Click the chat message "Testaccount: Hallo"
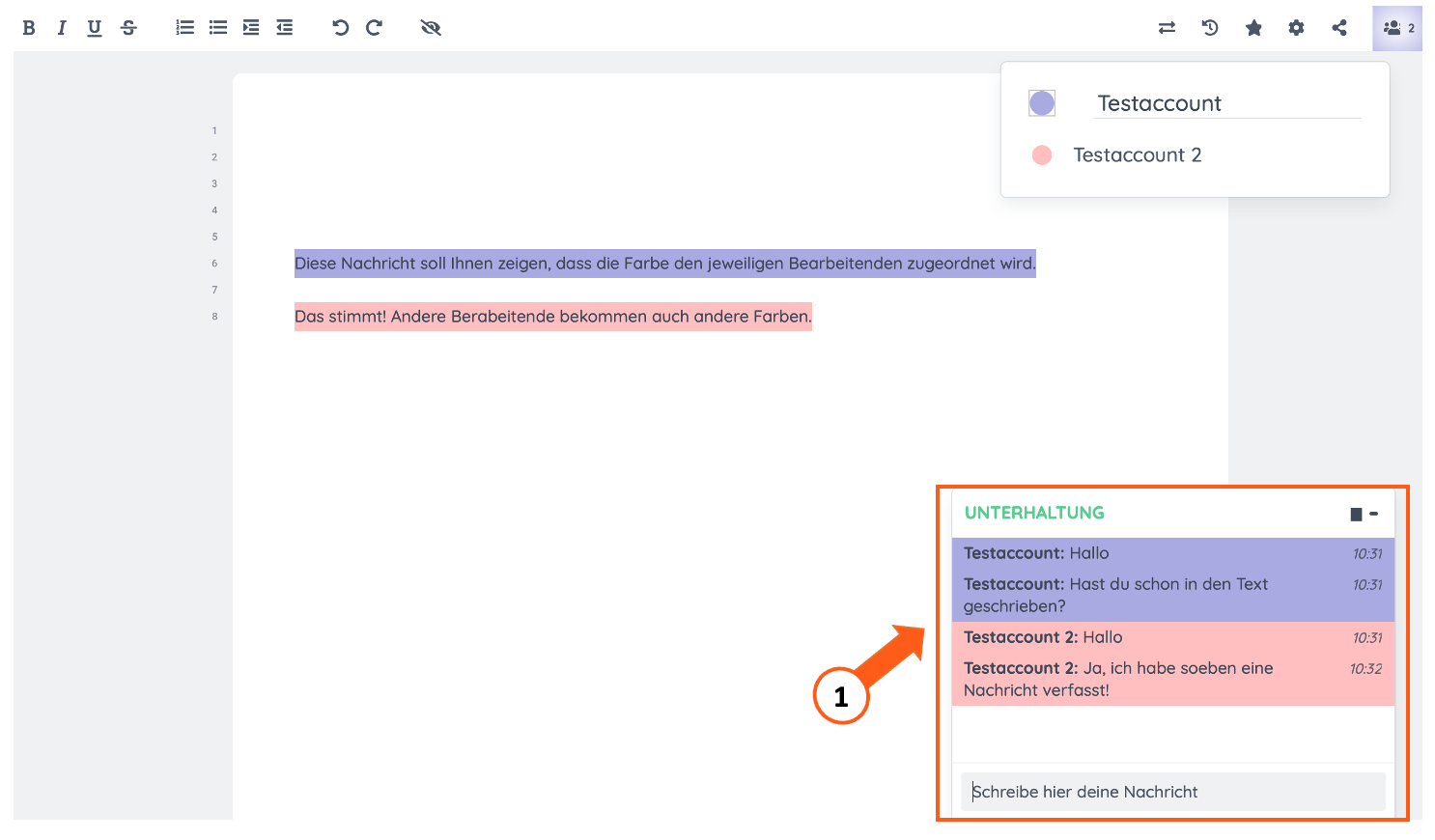This screenshot has height=840, width=1435. point(1173,553)
